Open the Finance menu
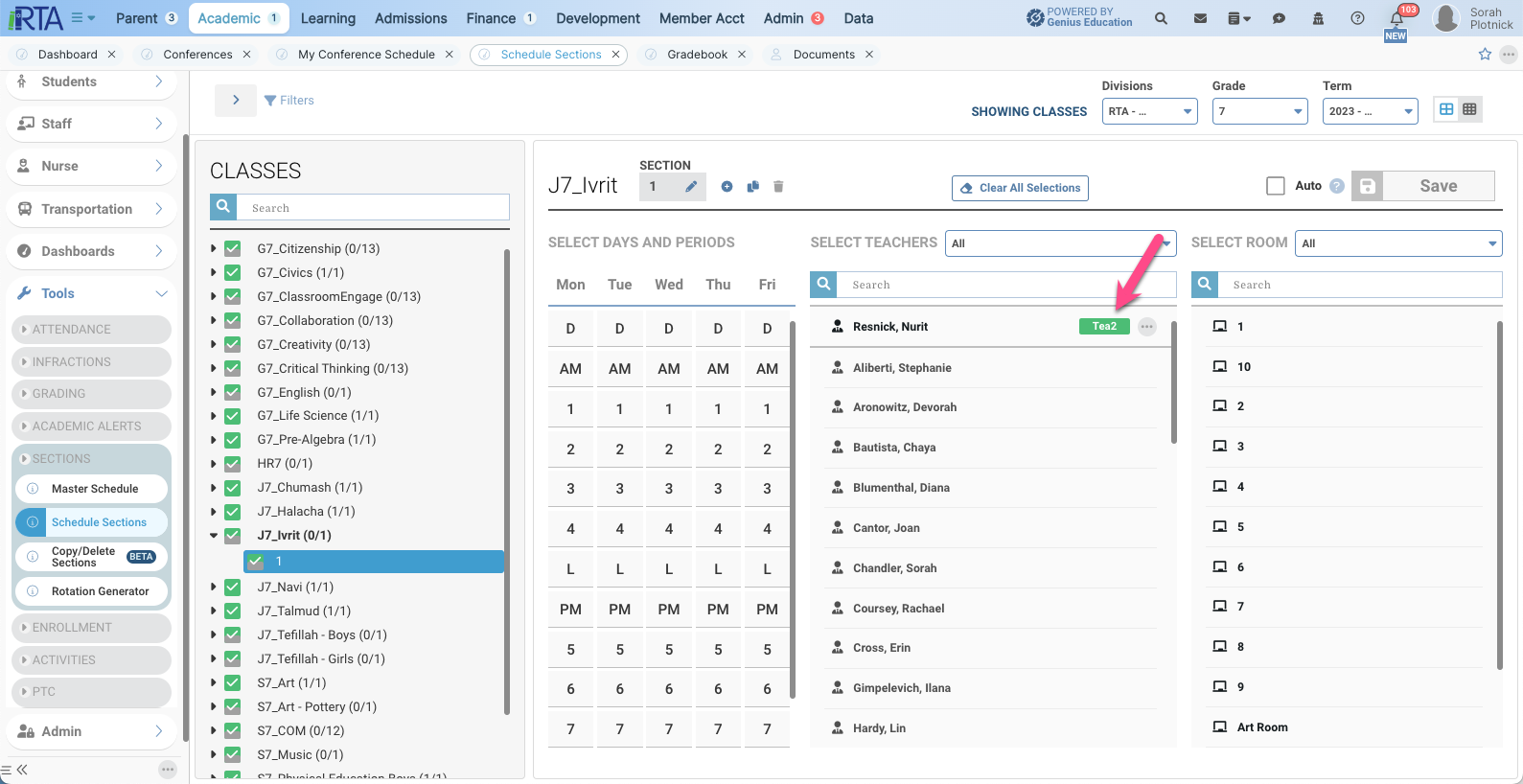This screenshot has width=1523, height=784. tap(491, 18)
